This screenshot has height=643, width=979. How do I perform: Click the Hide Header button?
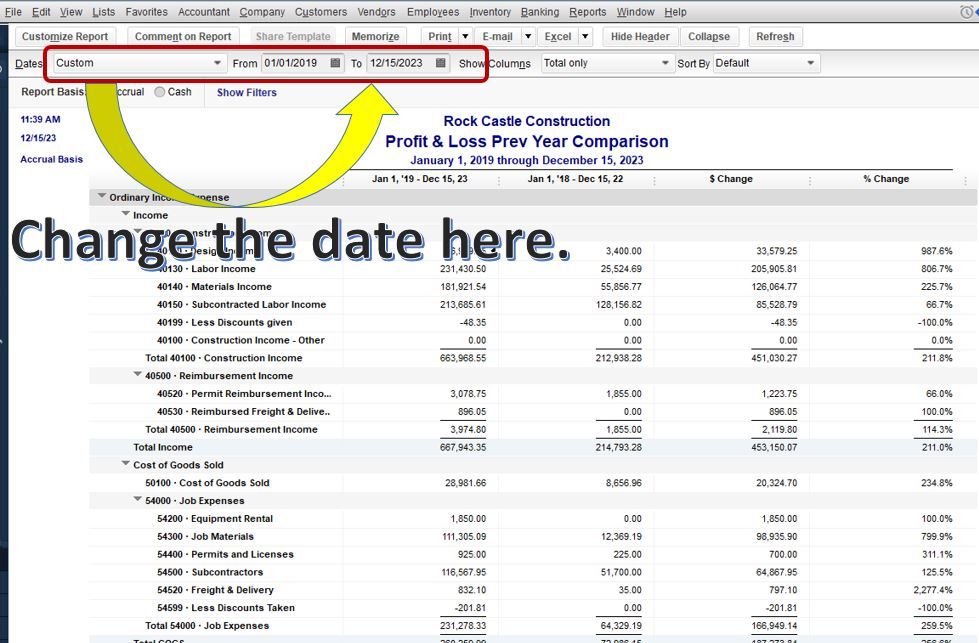point(640,37)
